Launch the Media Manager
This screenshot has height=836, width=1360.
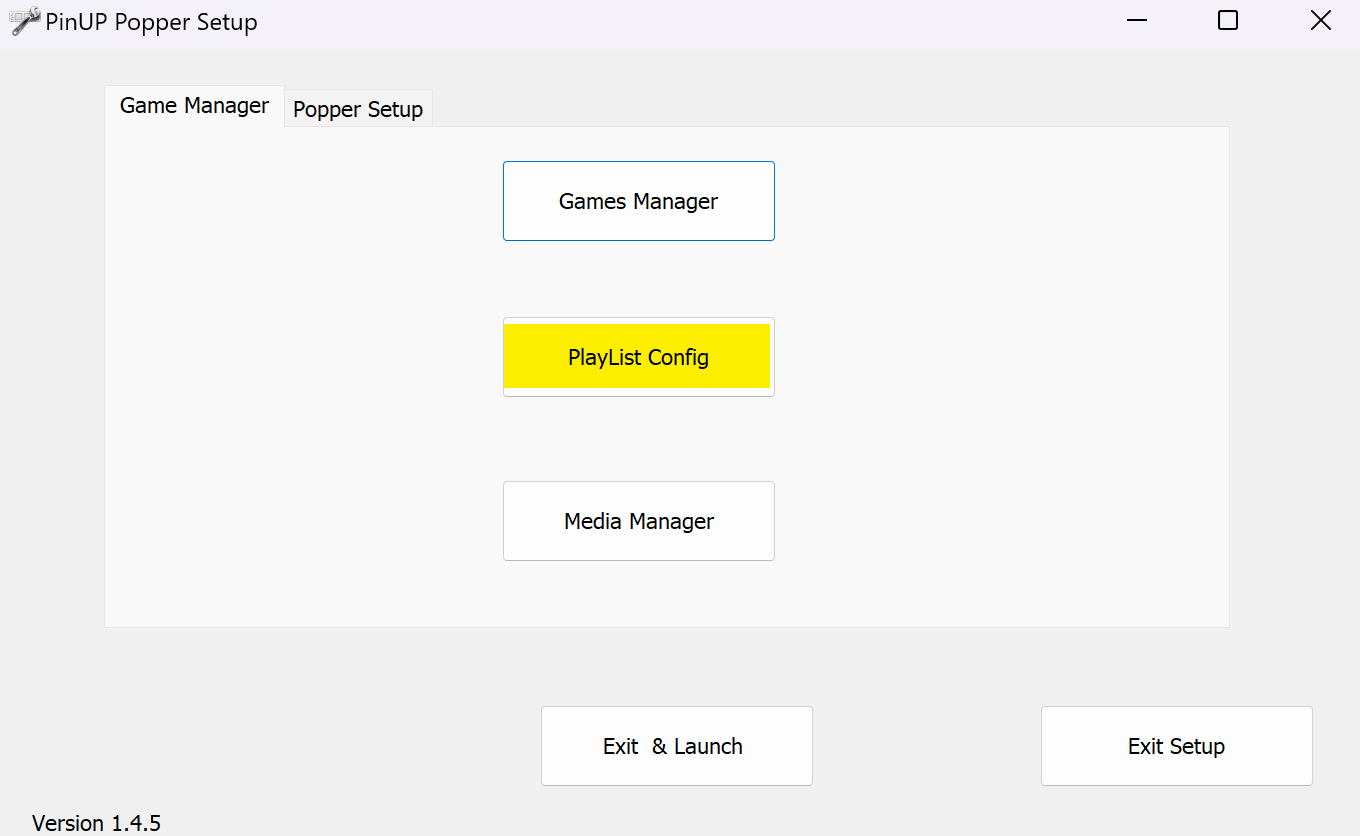pyautogui.click(x=638, y=521)
